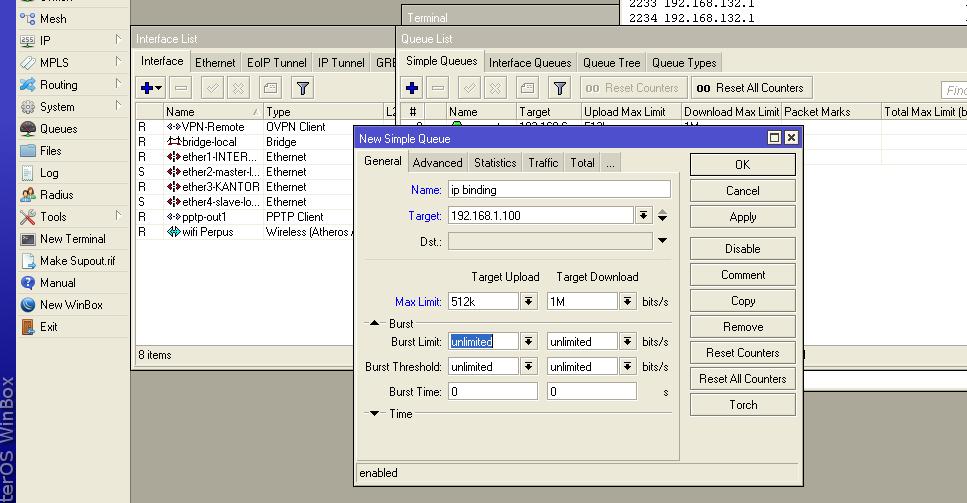Open Burst Threshold download dropdown
This screenshot has width=967, height=503.
(627, 367)
